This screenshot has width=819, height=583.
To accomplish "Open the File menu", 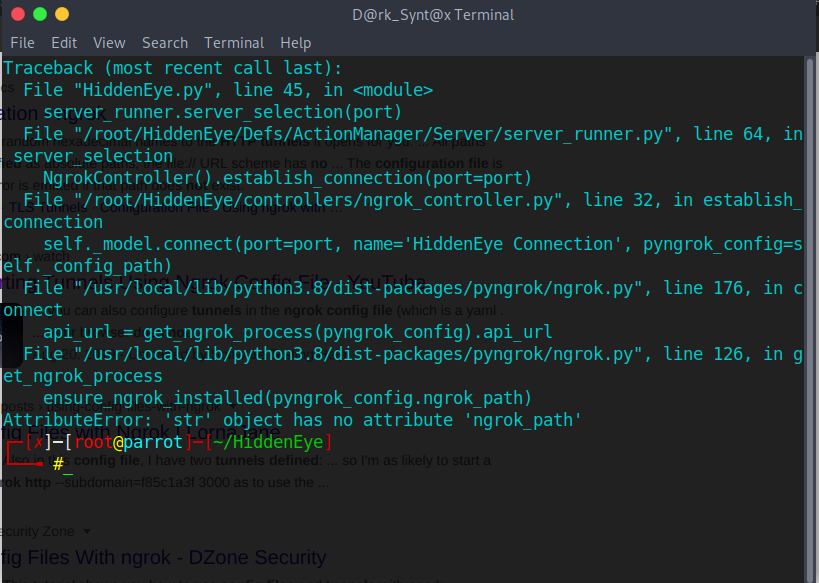I will [x=22, y=43].
